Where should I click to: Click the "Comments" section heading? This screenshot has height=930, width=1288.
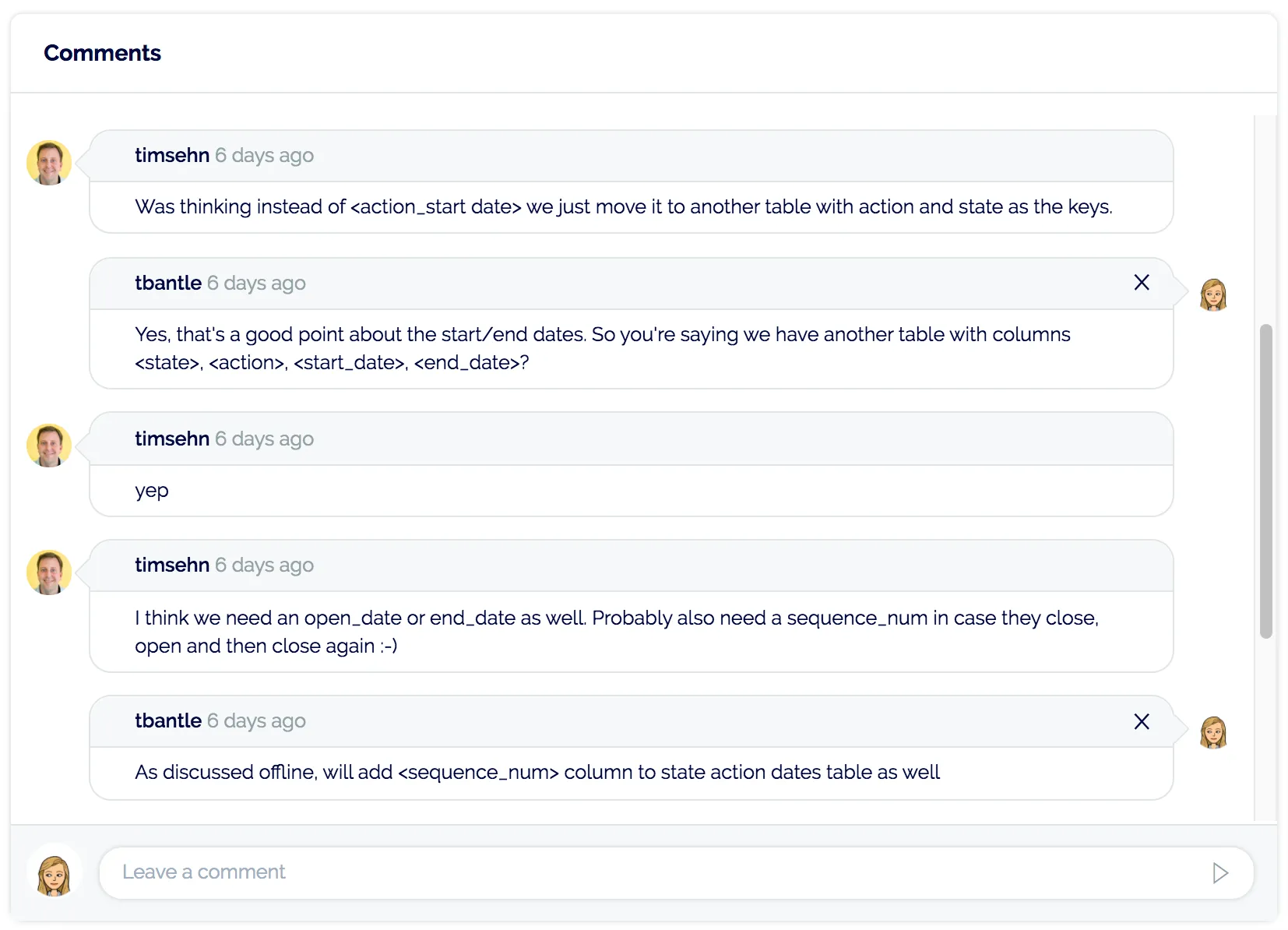tap(102, 53)
